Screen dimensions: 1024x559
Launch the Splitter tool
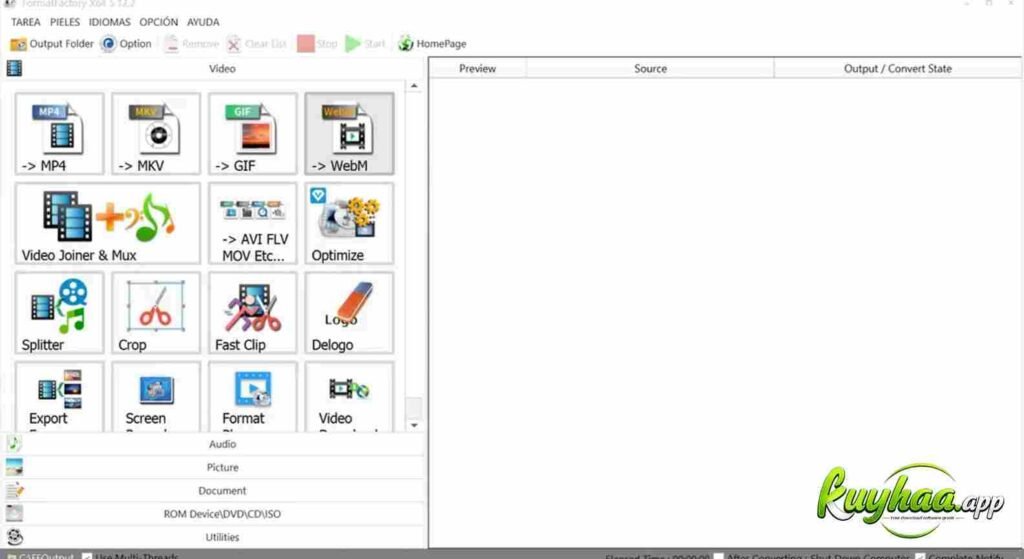point(59,313)
